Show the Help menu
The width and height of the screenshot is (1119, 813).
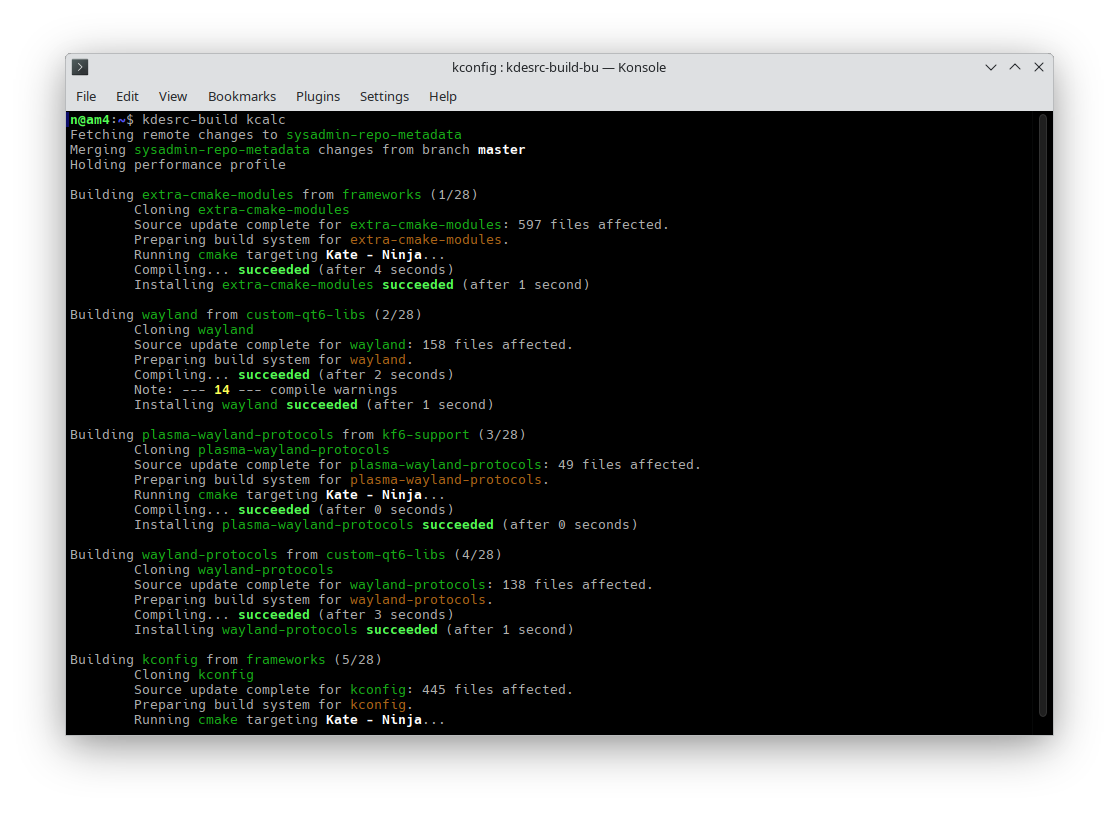point(443,96)
